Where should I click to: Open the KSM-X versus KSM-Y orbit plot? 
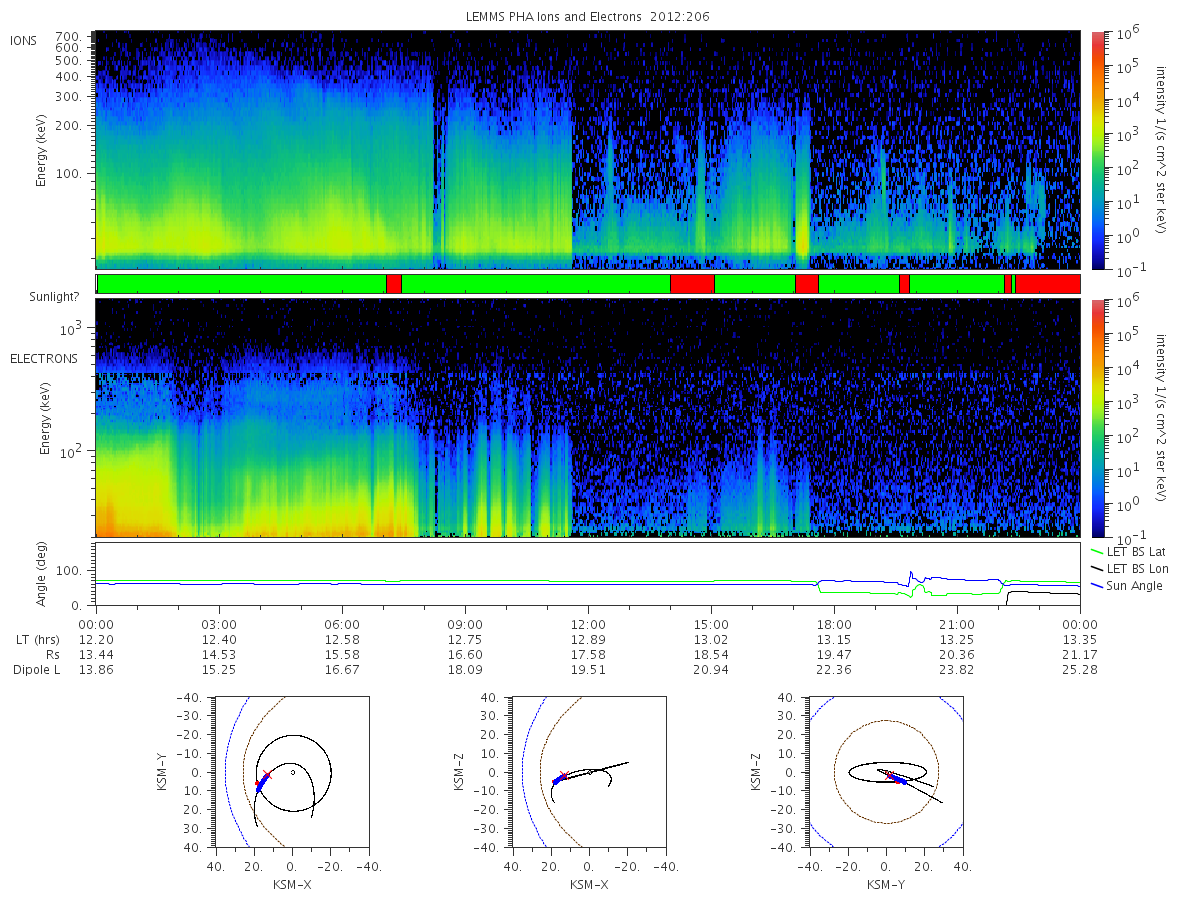[x=291, y=772]
